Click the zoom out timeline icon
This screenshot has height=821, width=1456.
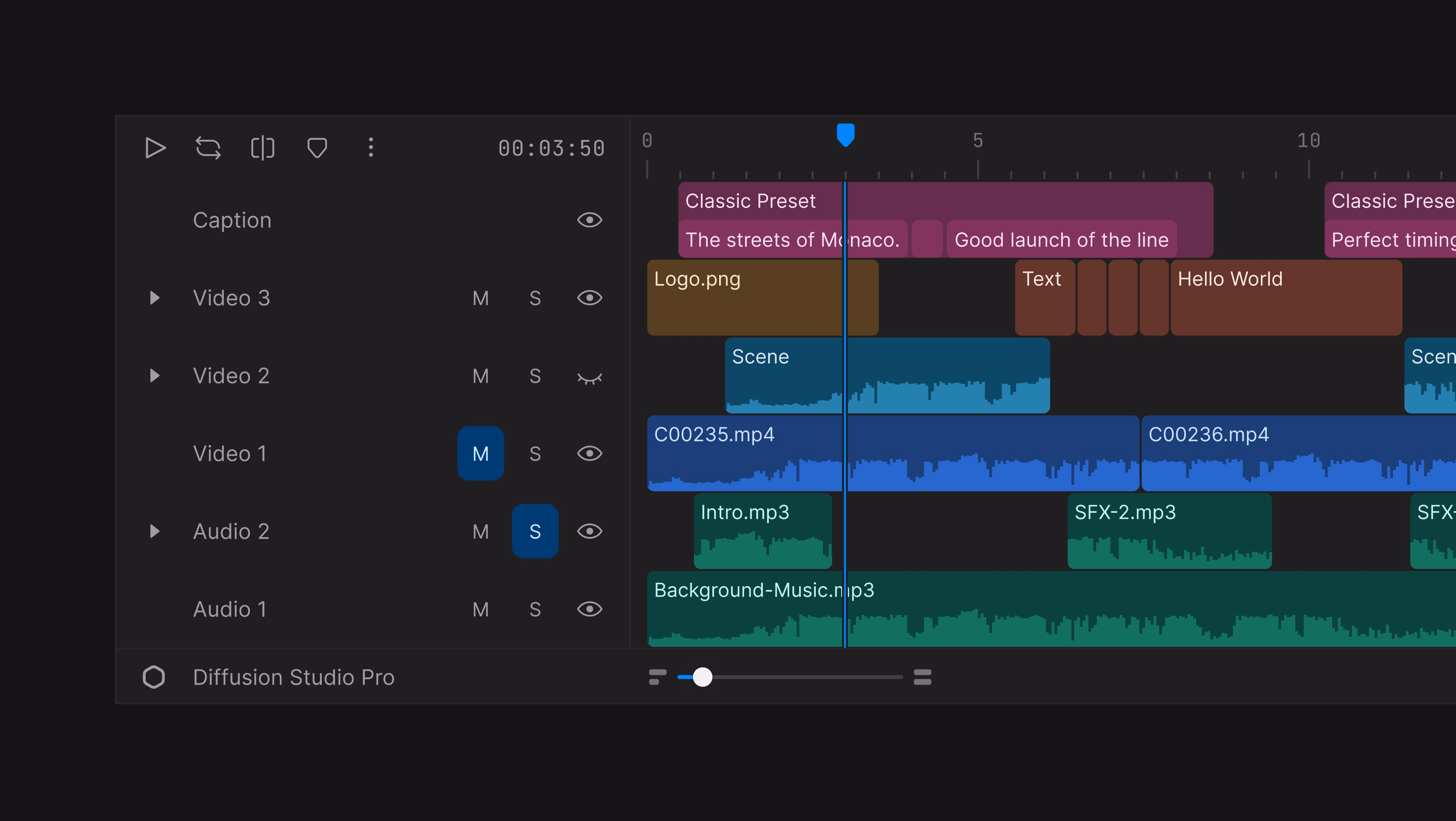(x=657, y=677)
